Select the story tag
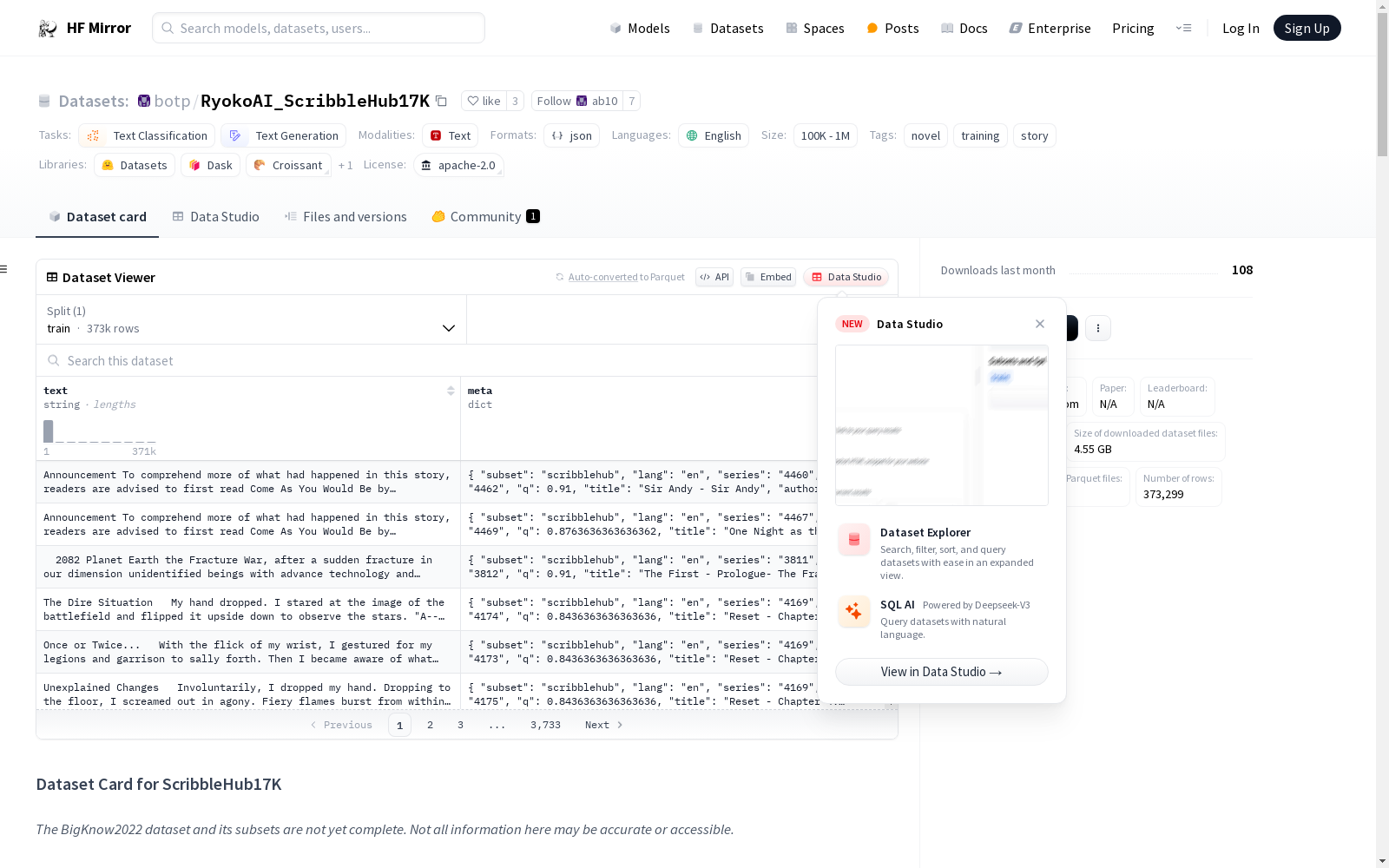 [x=1035, y=136]
